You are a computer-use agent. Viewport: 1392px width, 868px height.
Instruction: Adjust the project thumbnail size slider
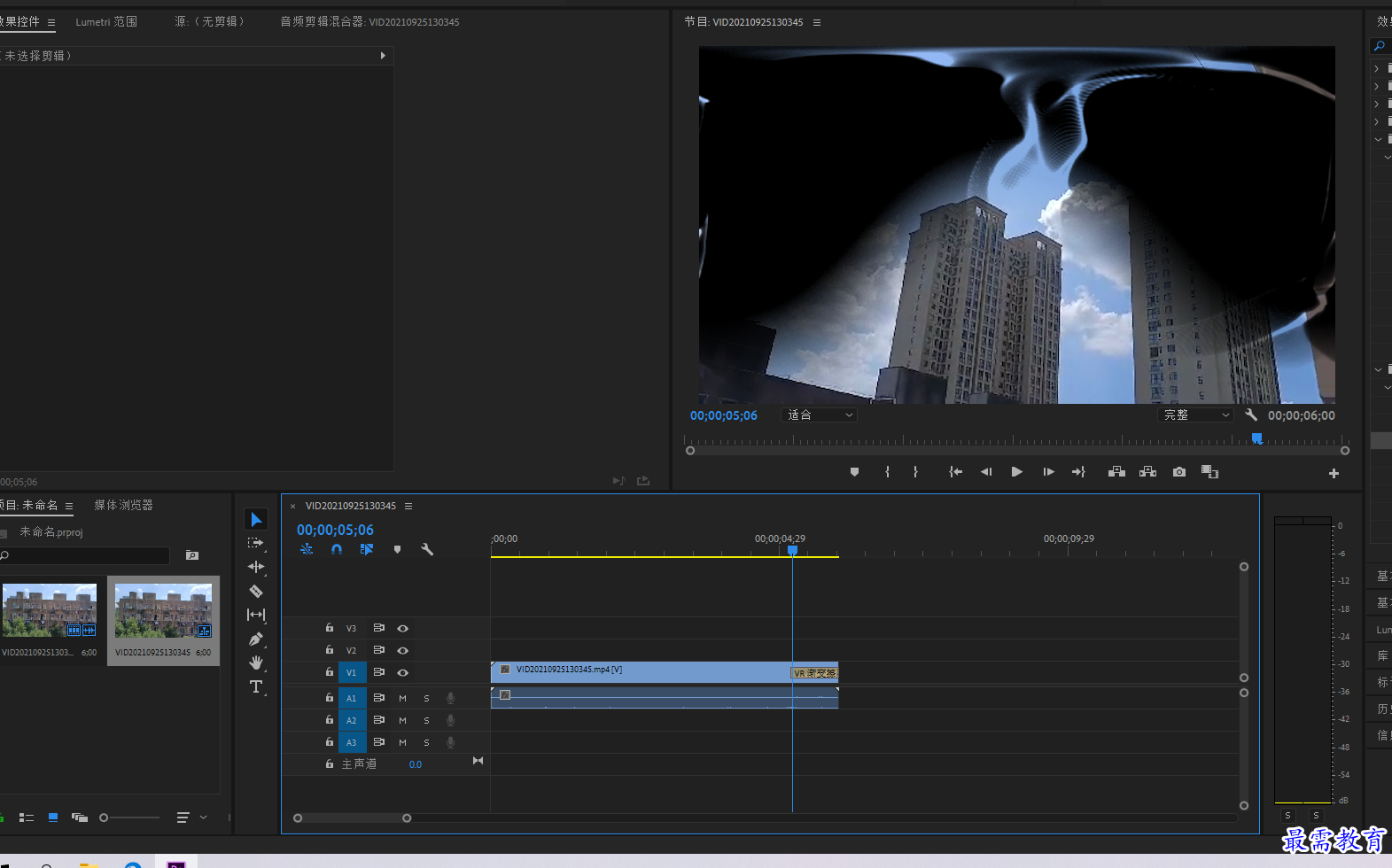[x=104, y=818]
